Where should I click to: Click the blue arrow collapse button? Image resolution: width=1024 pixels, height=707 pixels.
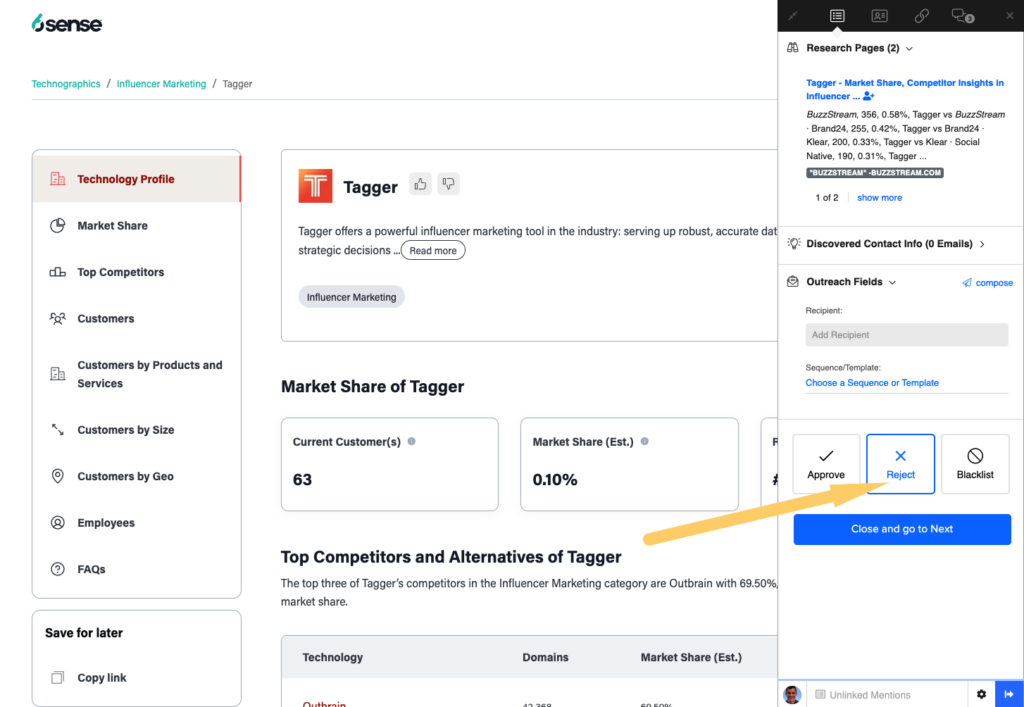[1009, 694]
